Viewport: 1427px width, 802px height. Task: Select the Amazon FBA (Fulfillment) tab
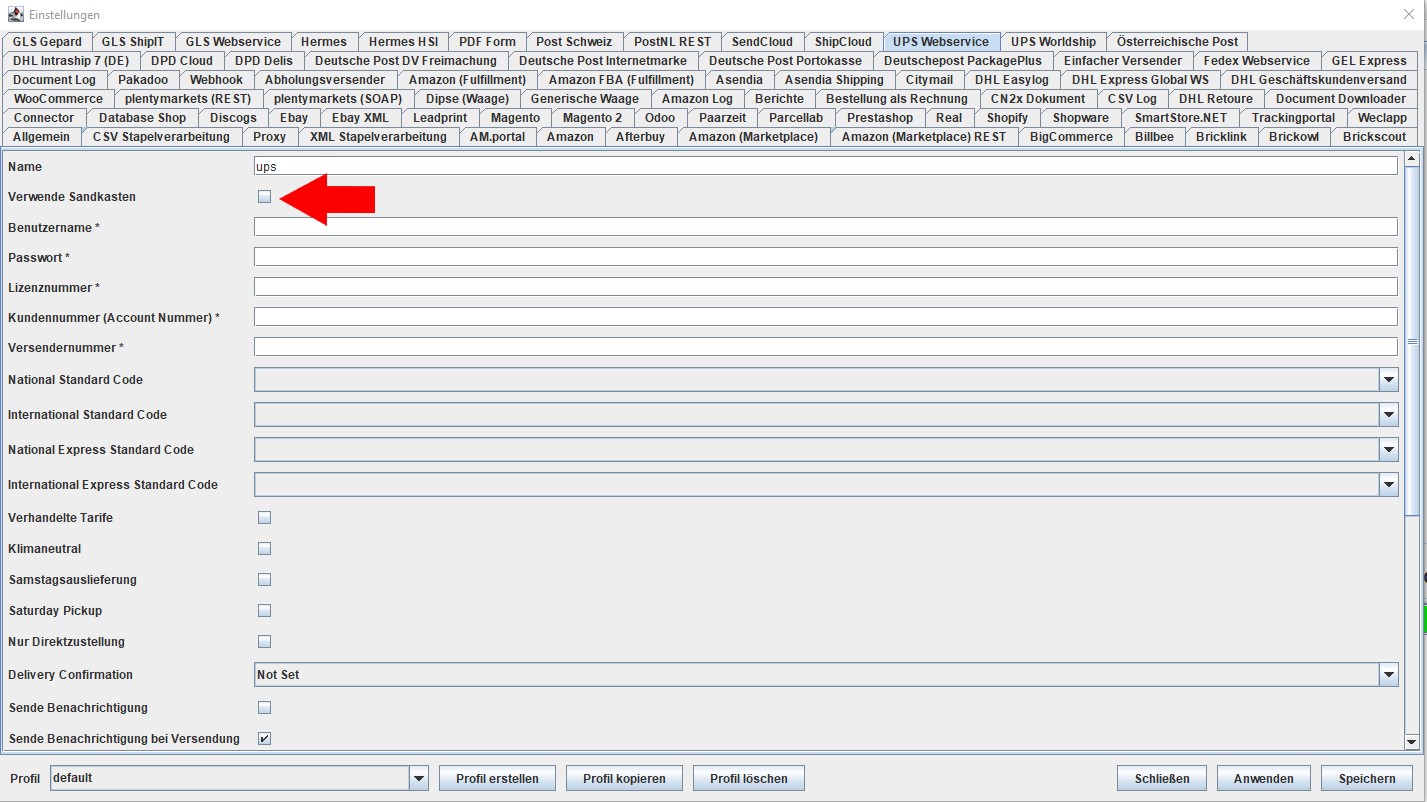tap(621, 80)
